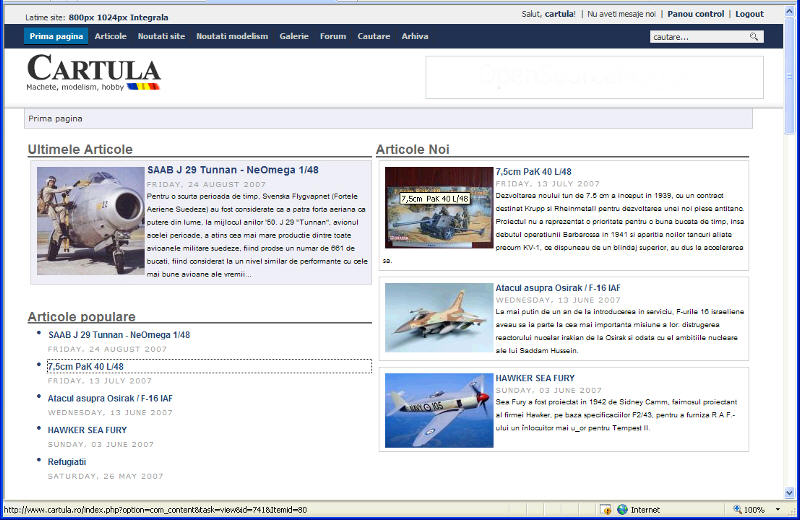The width and height of the screenshot is (800, 520).
Task: Open Atacul asupra Osirak headline in Articole Noi
Action: point(558,288)
